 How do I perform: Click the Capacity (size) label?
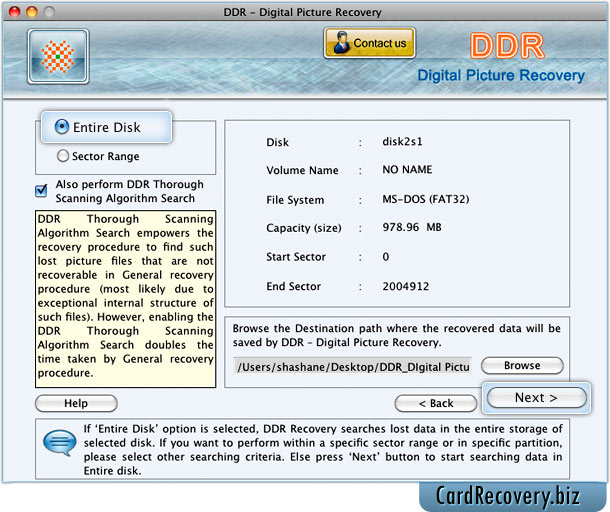tap(303, 228)
